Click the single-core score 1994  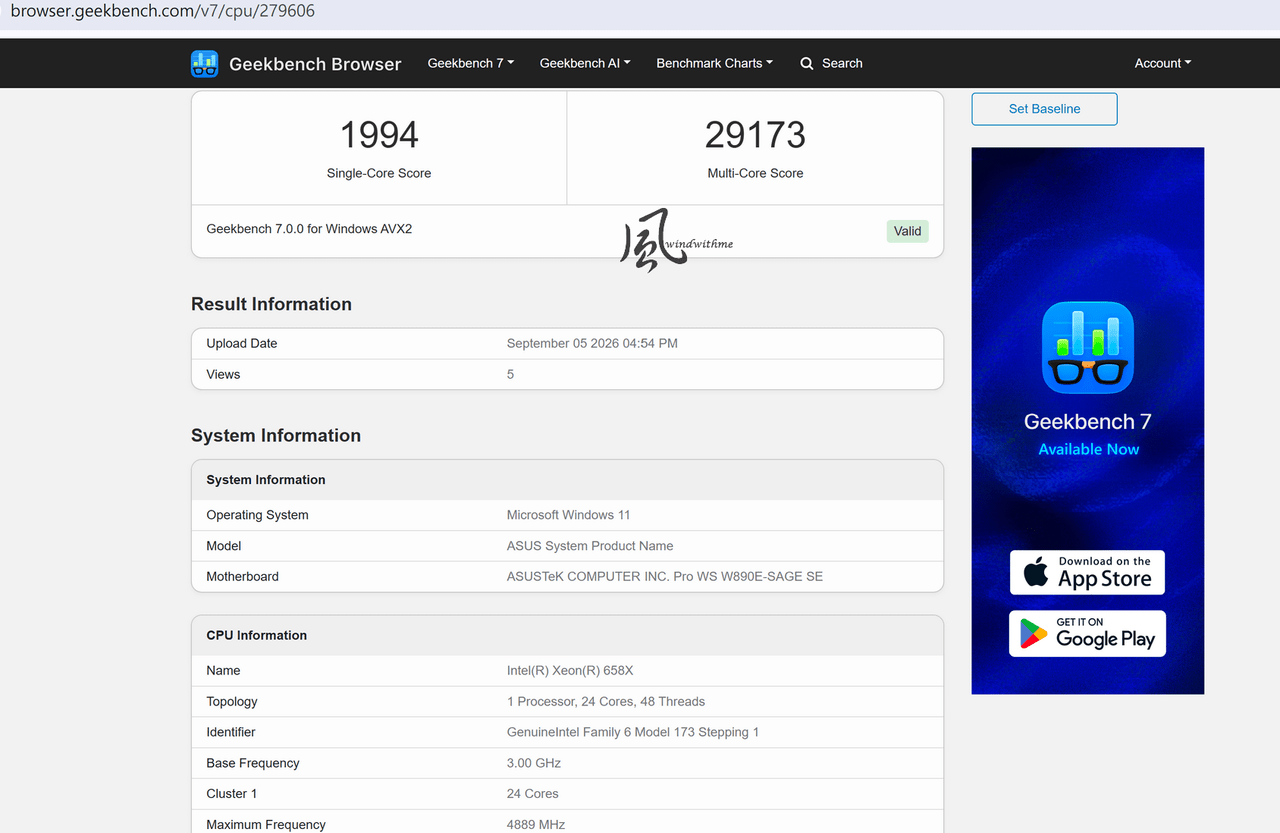[379, 135]
